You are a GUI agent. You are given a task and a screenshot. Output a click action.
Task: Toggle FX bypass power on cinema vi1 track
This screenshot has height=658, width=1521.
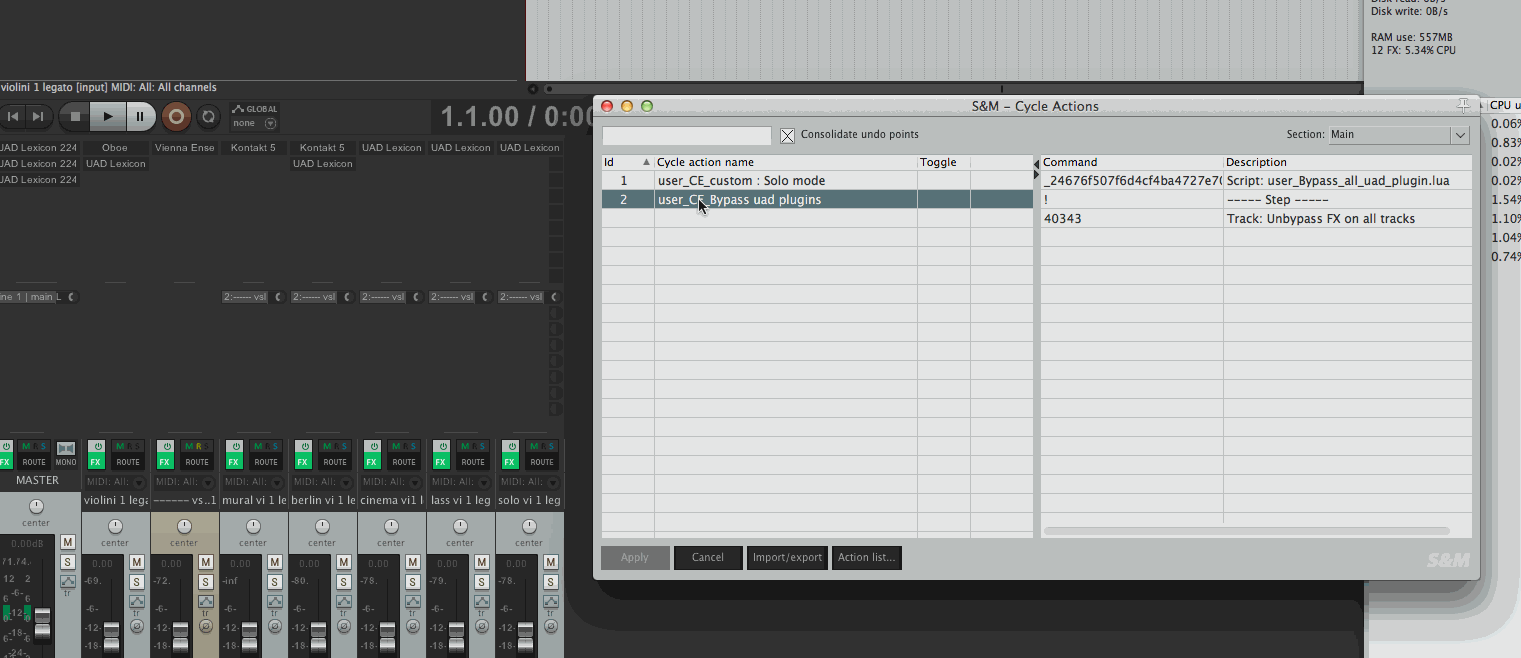pos(374,446)
